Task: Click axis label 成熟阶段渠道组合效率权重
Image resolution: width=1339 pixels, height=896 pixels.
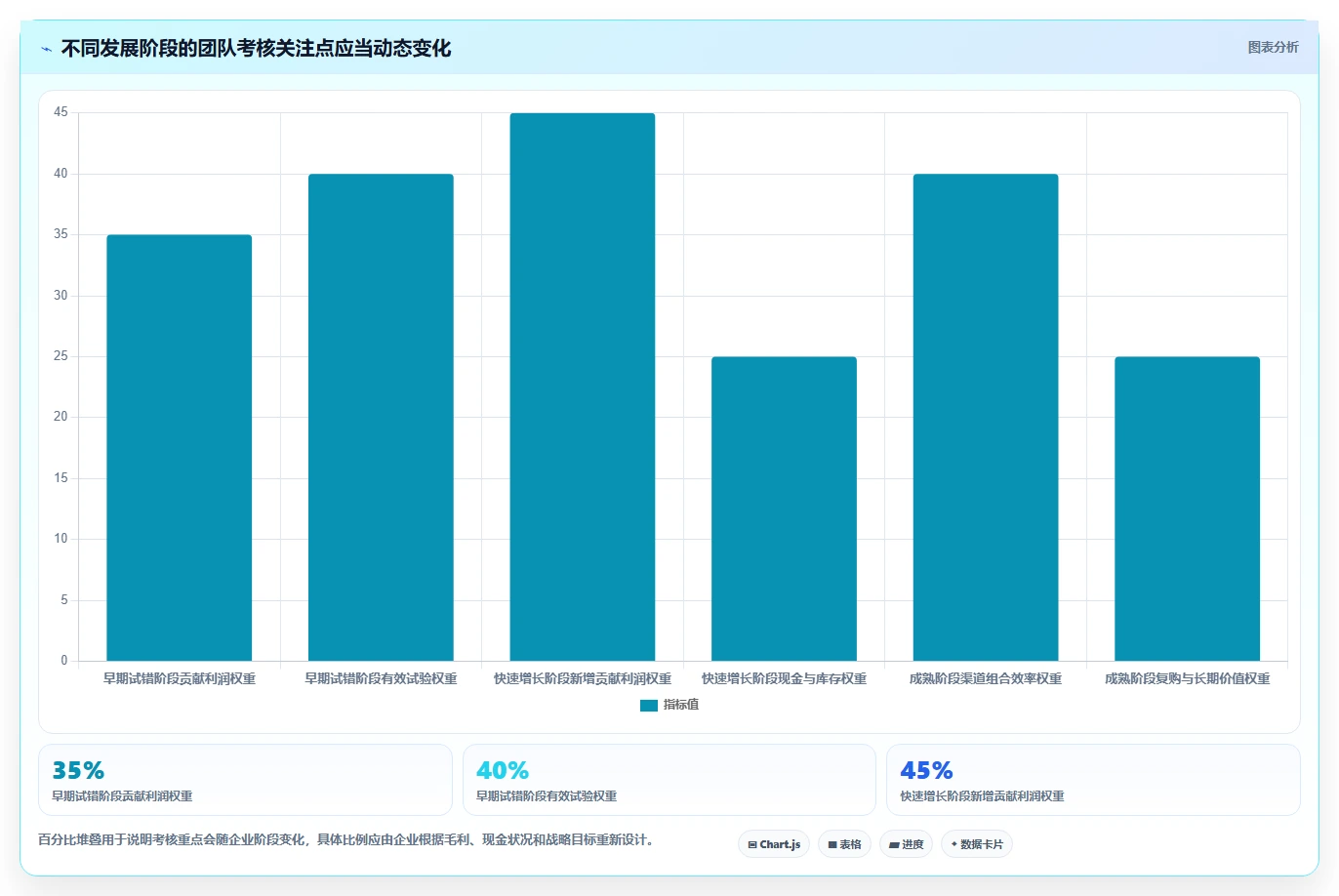Action: (x=986, y=678)
